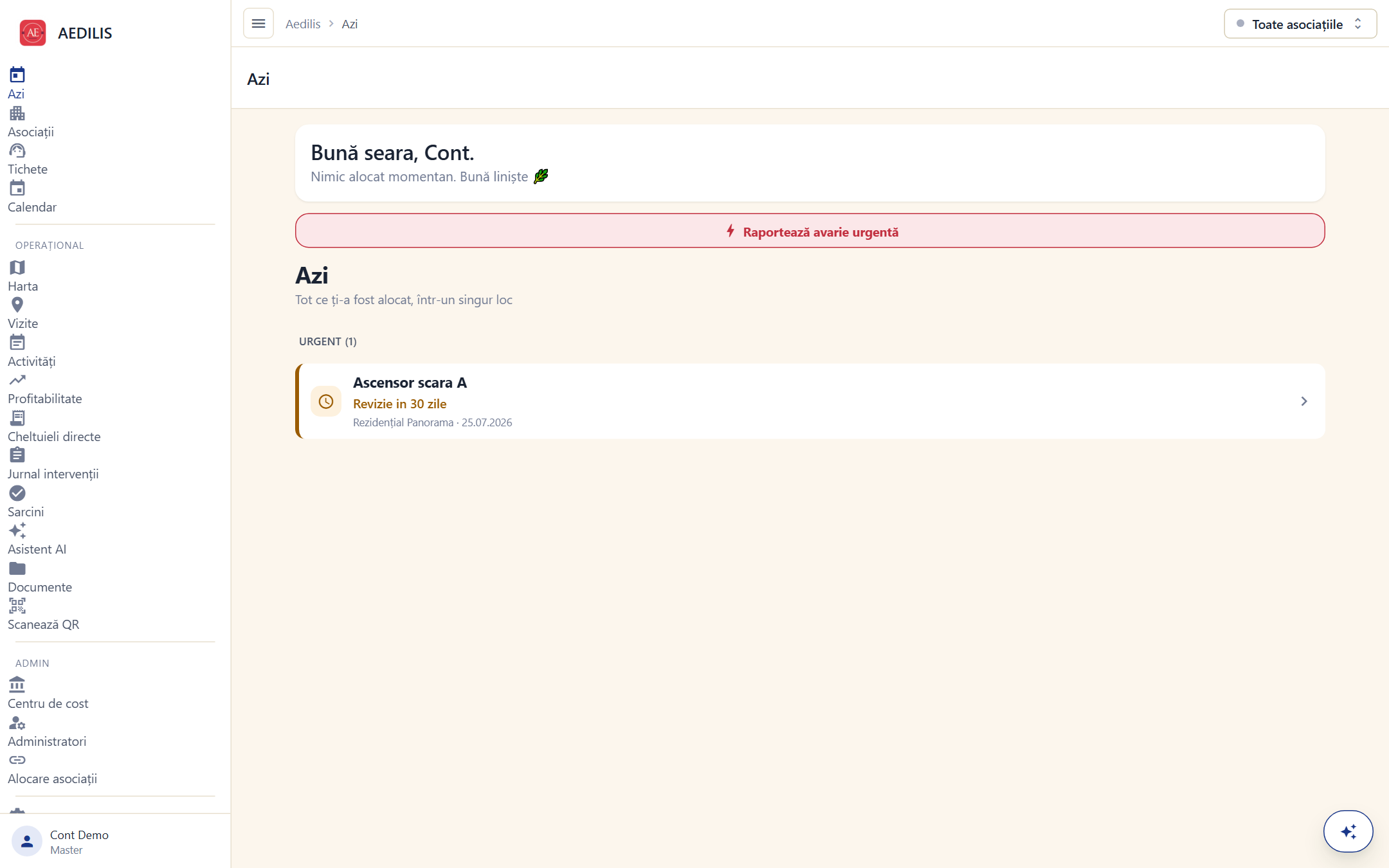Open the Asociații building icon
Screen dimensions: 1389x868
(17, 113)
